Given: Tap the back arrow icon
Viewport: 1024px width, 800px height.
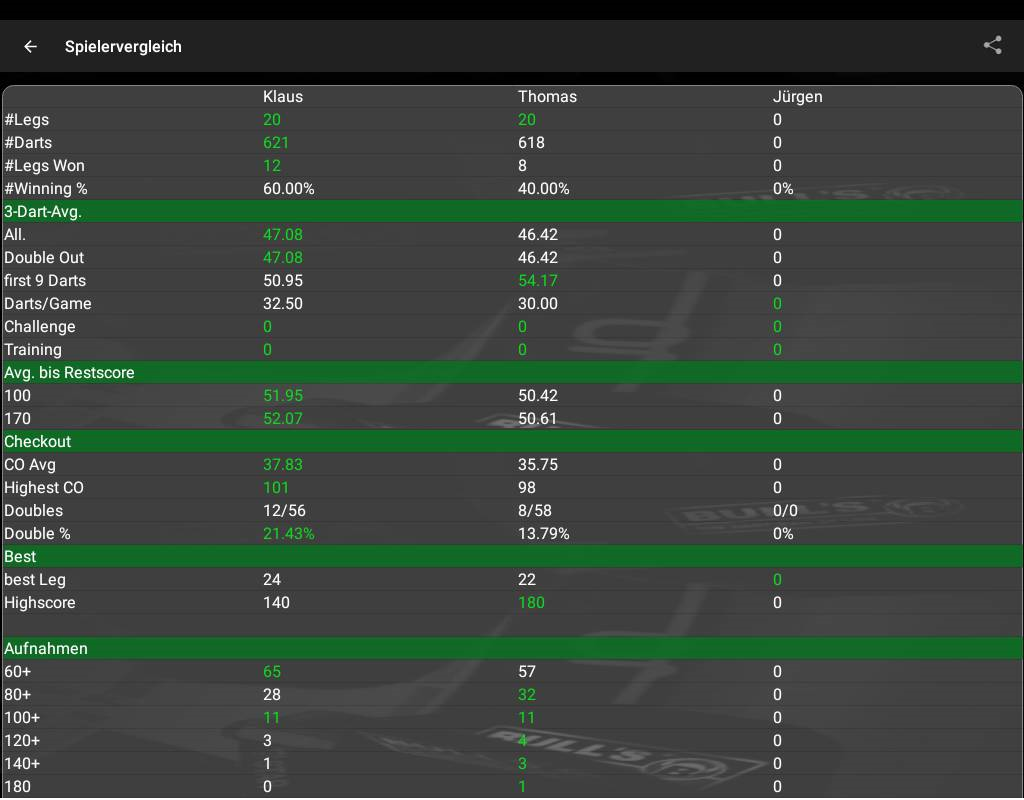Looking at the screenshot, I should (x=31, y=46).
